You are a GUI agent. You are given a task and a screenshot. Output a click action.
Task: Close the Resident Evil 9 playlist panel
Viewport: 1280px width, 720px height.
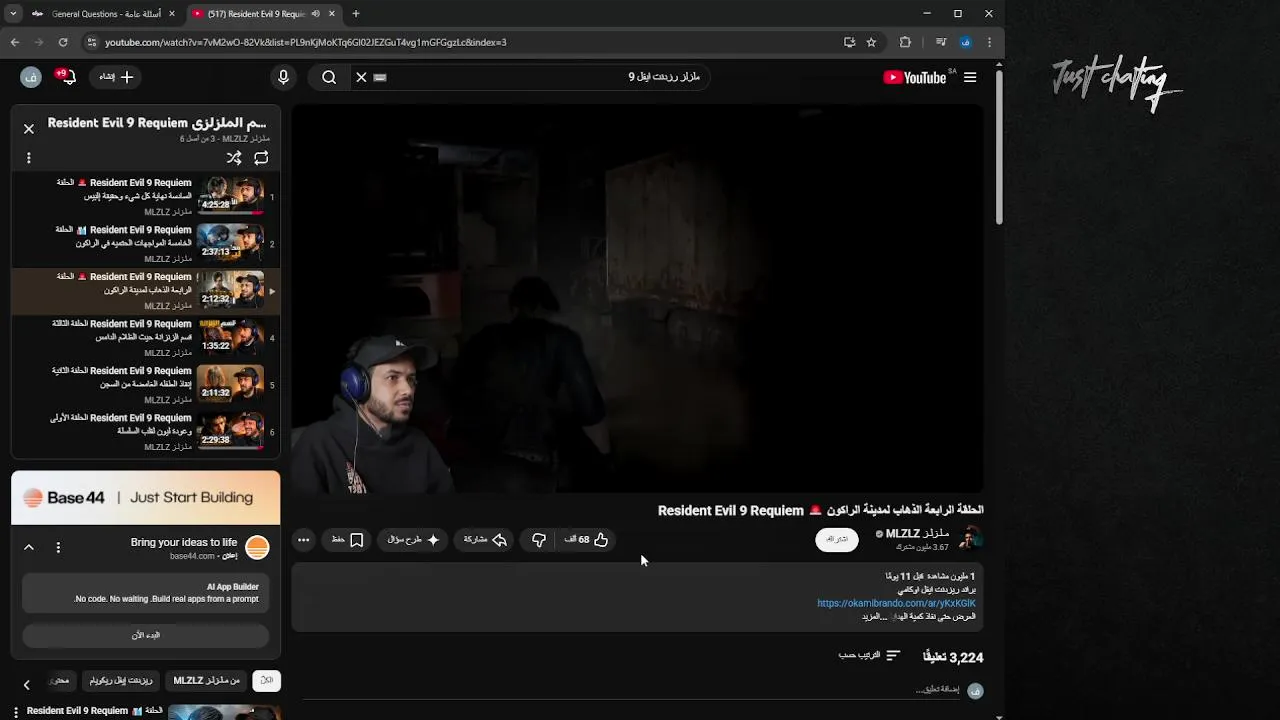pyautogui.click(x=29, y=129)
